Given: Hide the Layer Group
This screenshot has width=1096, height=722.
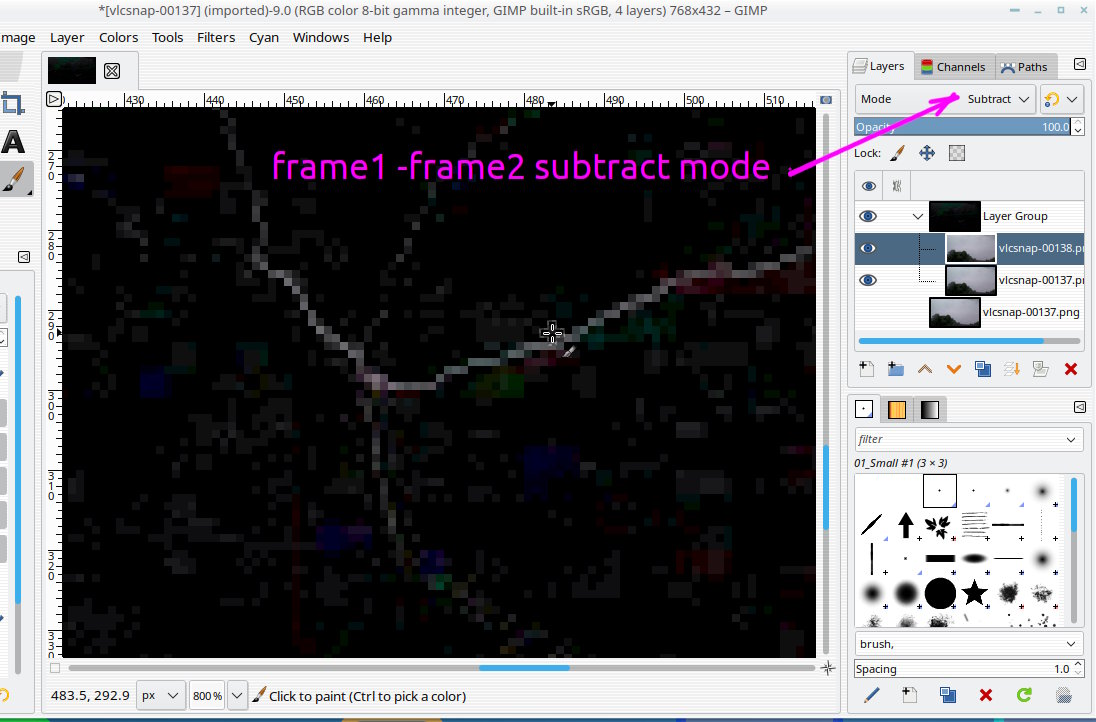Looking at the screenshot, I should (868, 216).
